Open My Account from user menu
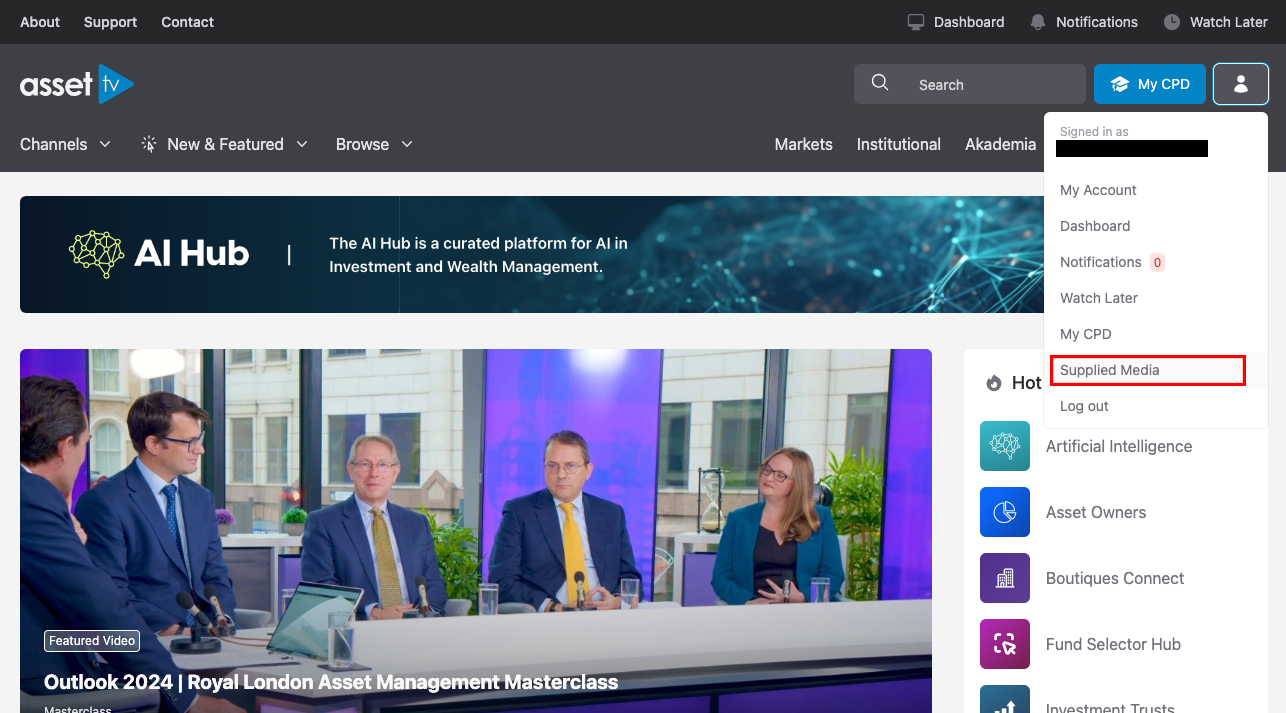Image resolution: width=1286 pixels, height=713 pixels. 1098,190
